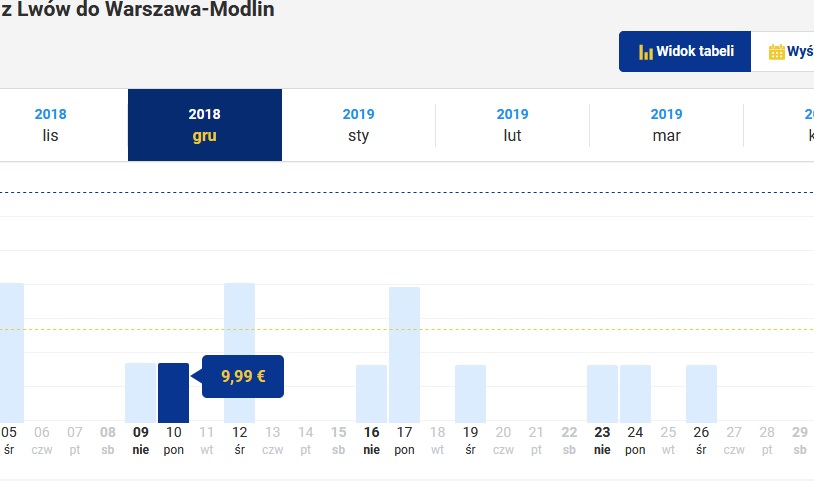
Task: Select the fare bar for 09 nie
Action: [x=141, y=393]
